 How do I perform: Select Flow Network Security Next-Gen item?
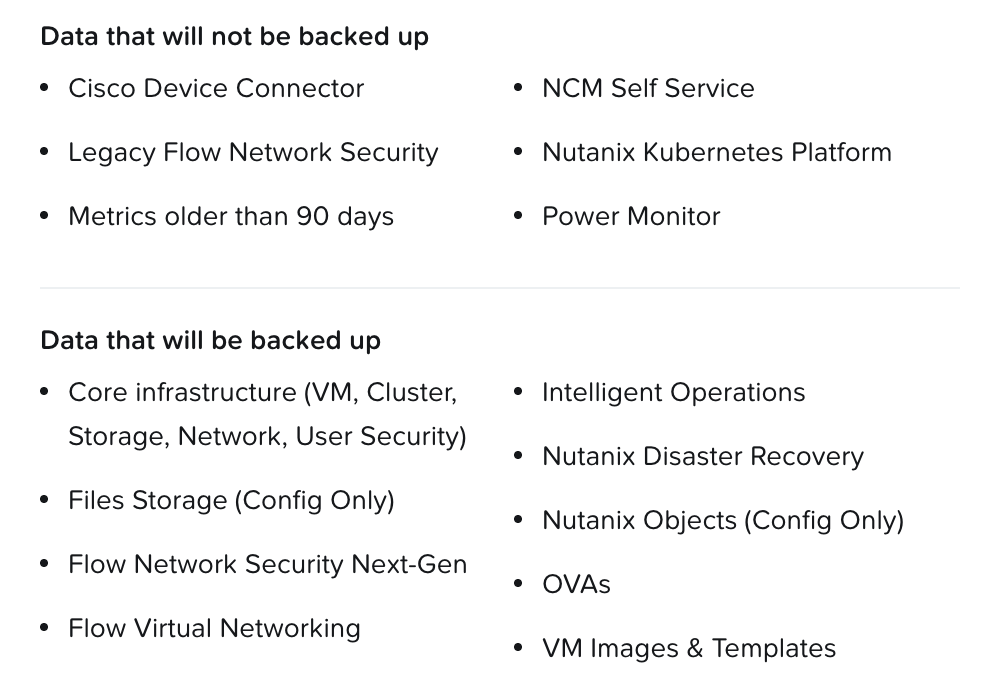[x=267, y=564]
